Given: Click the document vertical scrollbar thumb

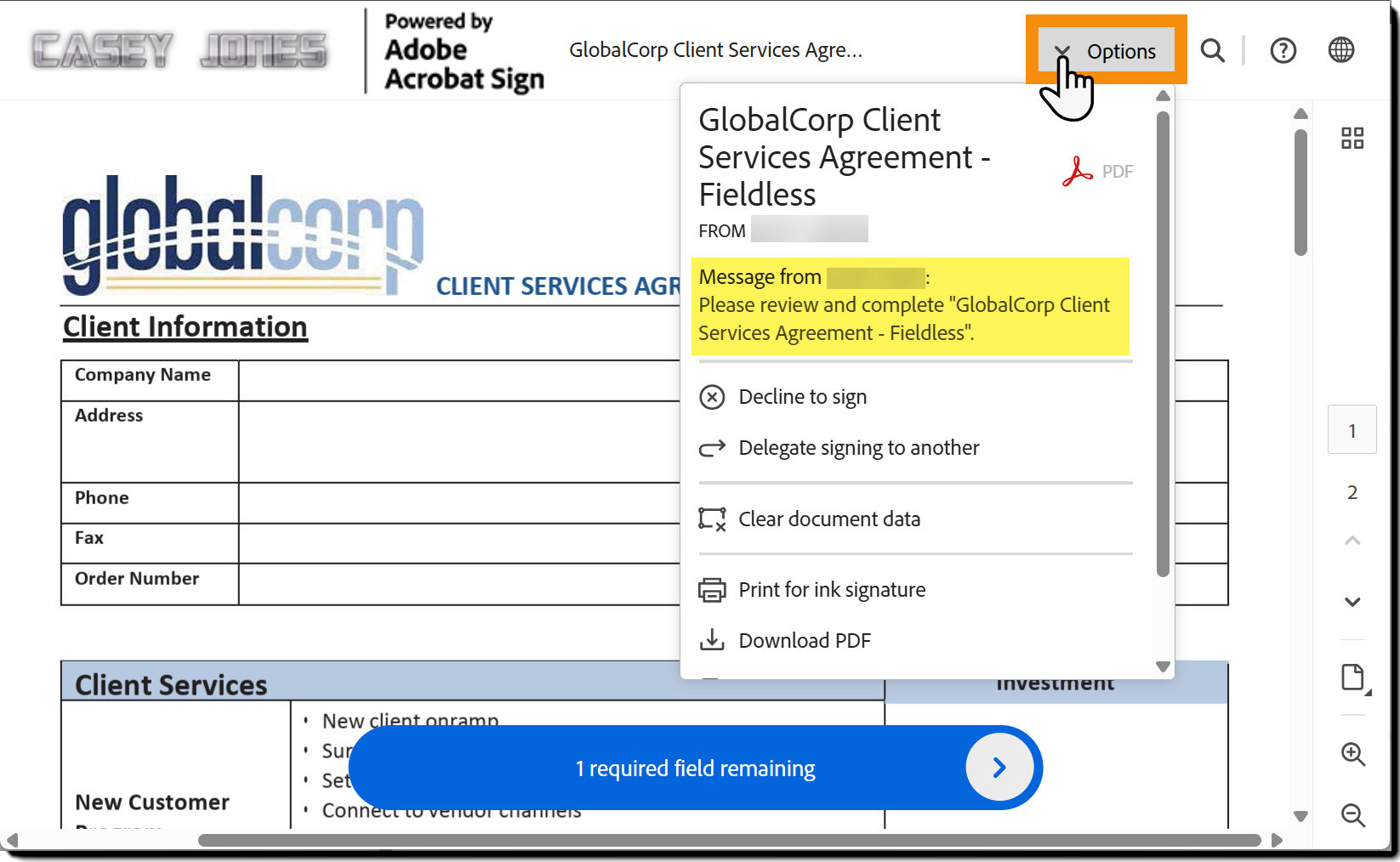Looking at the screenshot, I should click(1300, 192).
